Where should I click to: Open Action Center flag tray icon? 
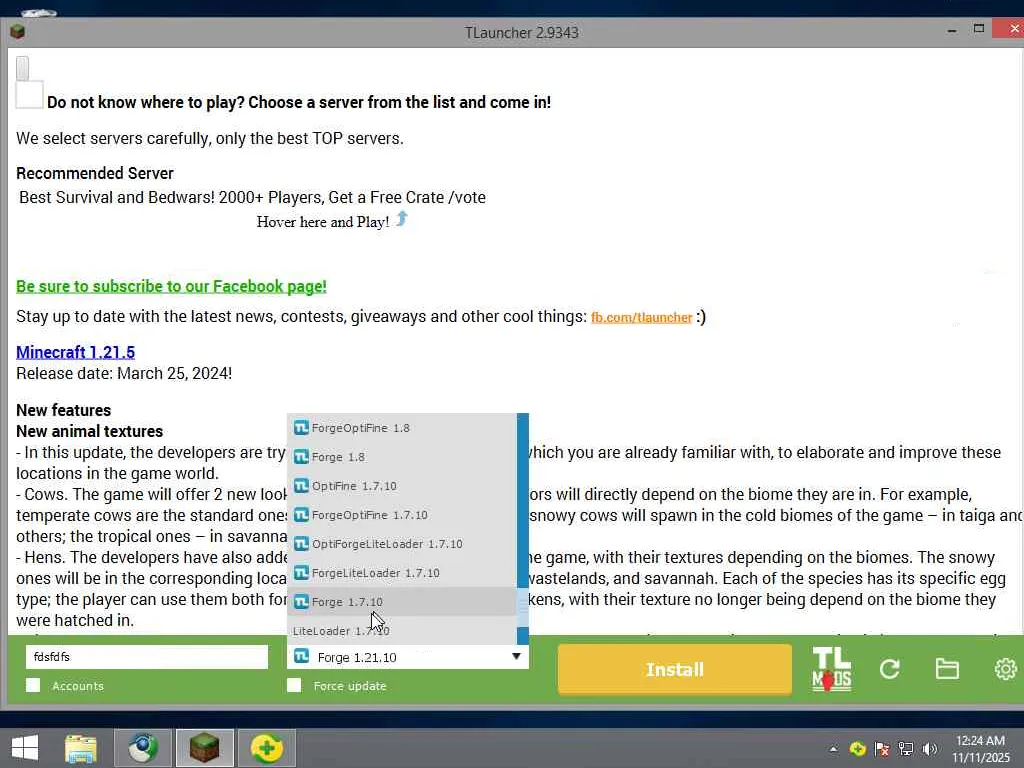click(x=882, y=749)
